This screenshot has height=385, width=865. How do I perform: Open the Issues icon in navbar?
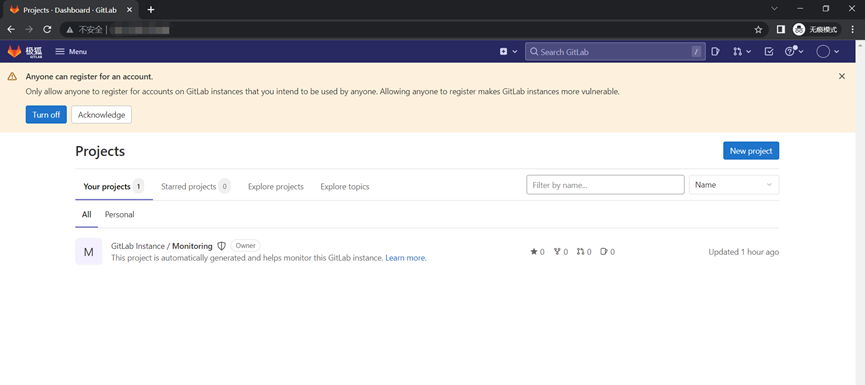[716, 52]
